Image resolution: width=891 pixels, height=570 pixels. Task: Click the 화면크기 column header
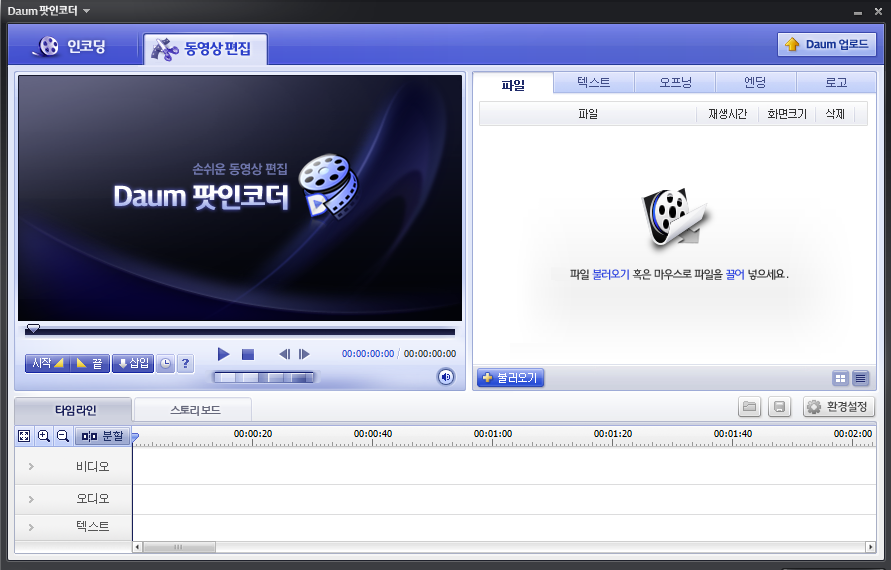(787, 114)
